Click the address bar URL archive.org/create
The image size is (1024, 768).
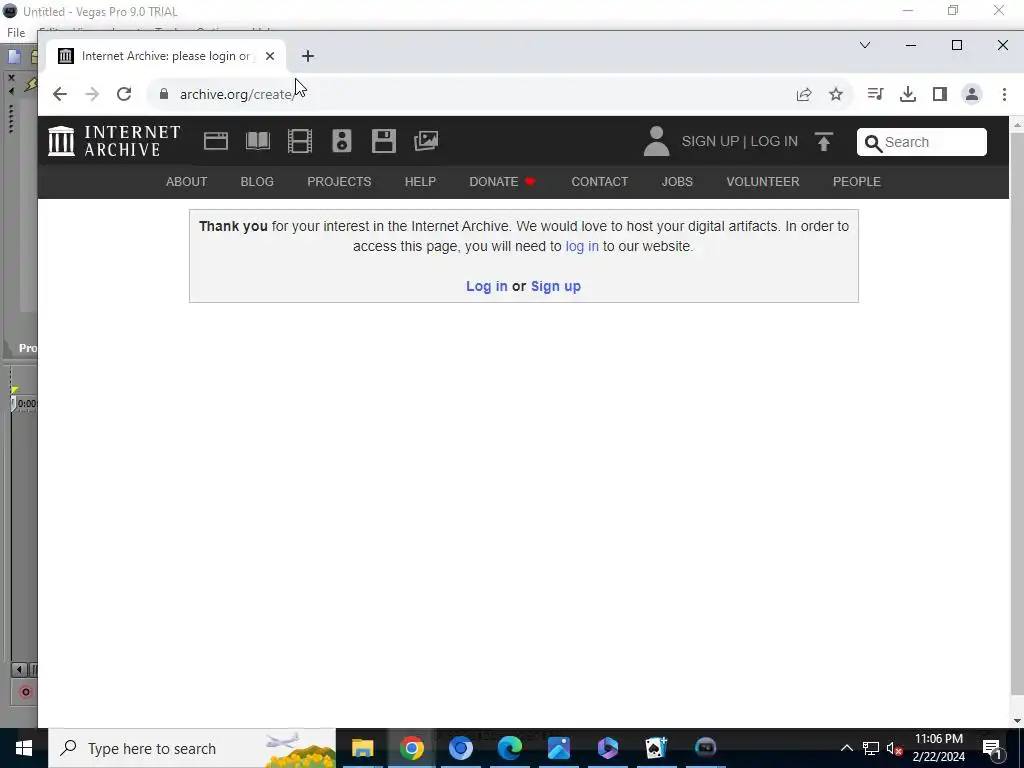[236, 94]
